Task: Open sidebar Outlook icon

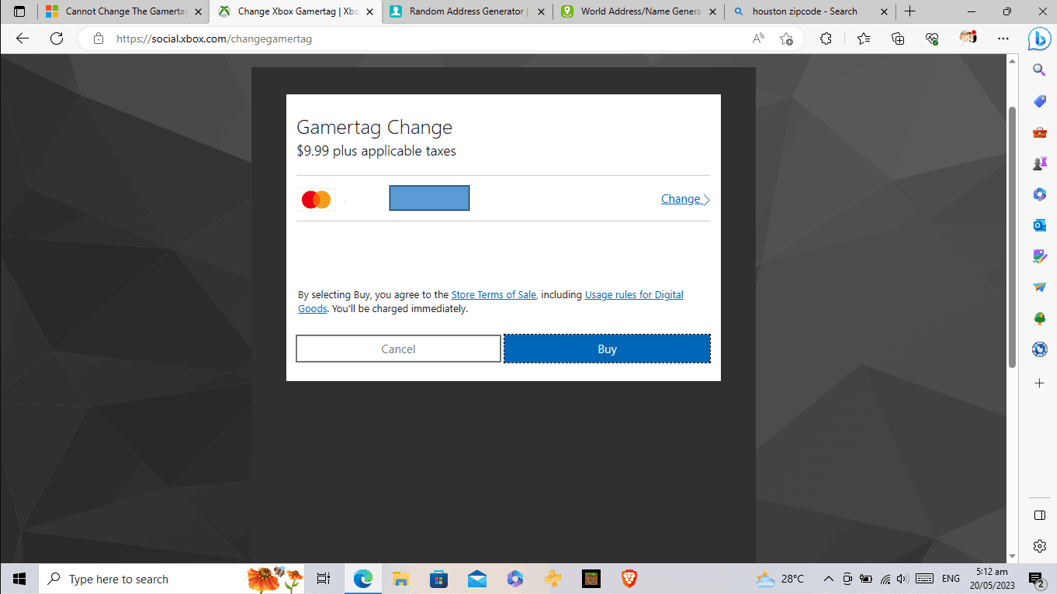Action: (1039, 225)
